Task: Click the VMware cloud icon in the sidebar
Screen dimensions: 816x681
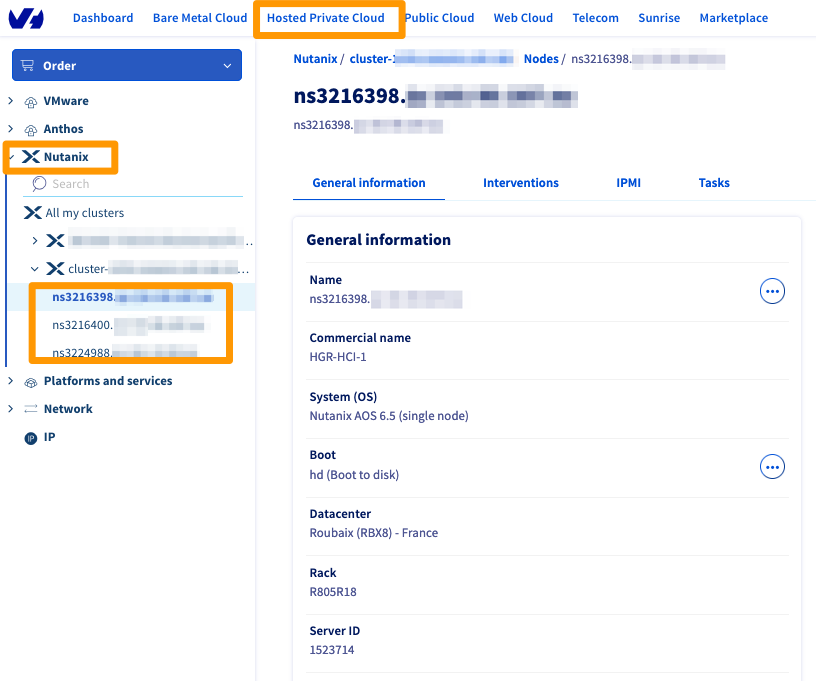Action: click(x=30, y=101)
